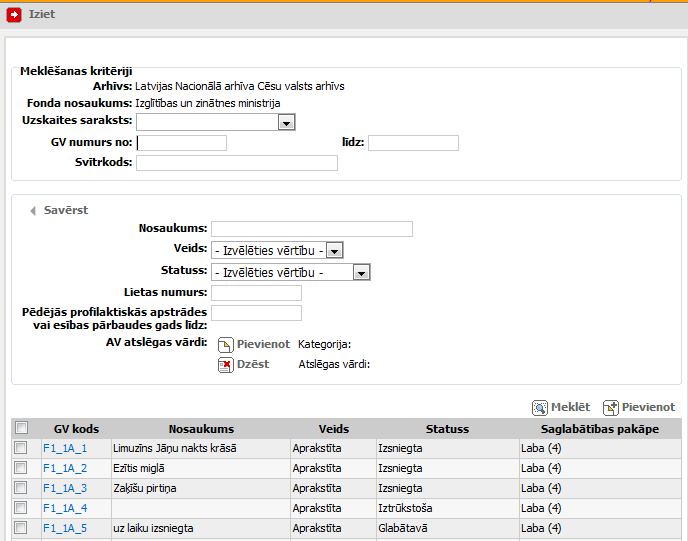Open the Statuss value dropdown
Viewport: 688px width, 541px height.
(362, 272)
